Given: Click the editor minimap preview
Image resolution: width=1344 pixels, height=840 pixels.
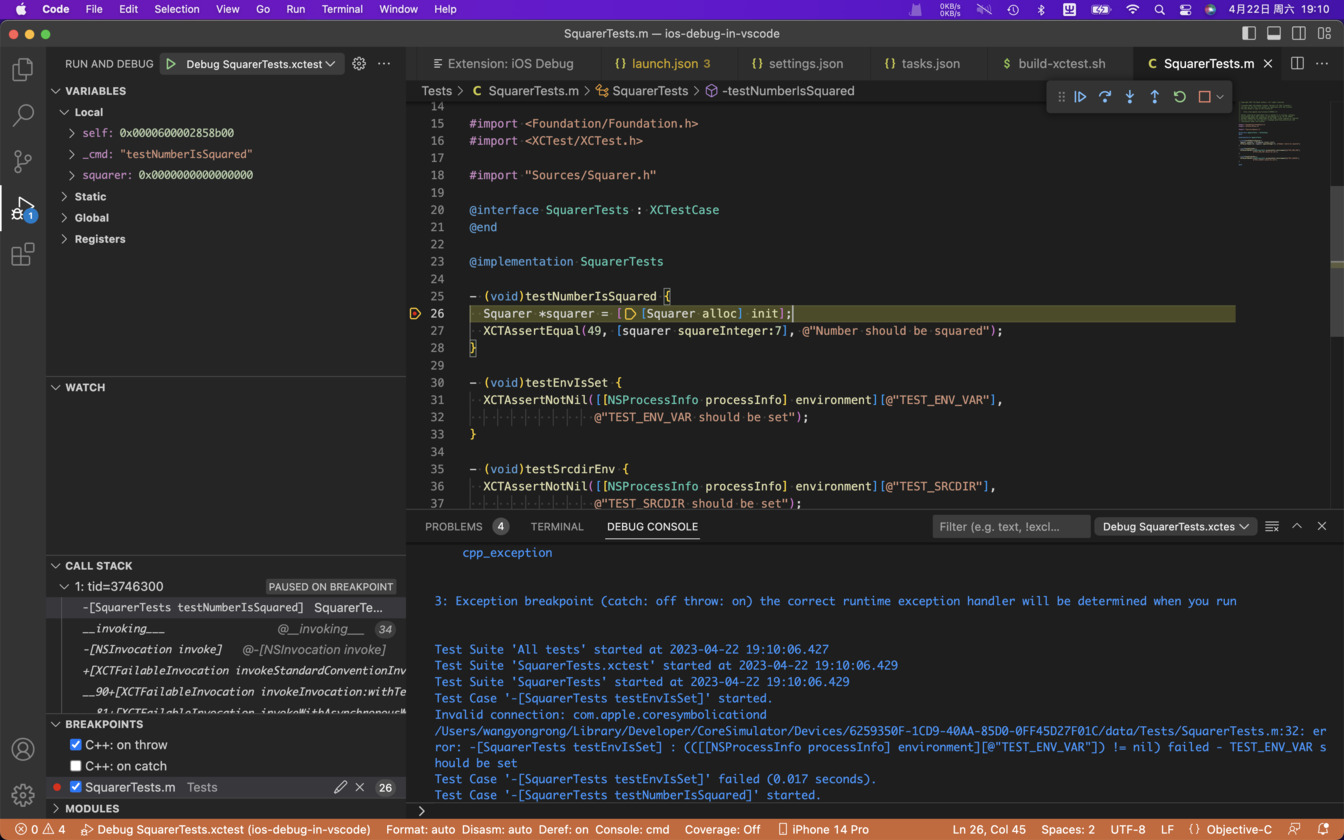Looking at the screenshot, I should pos(1282,132).
